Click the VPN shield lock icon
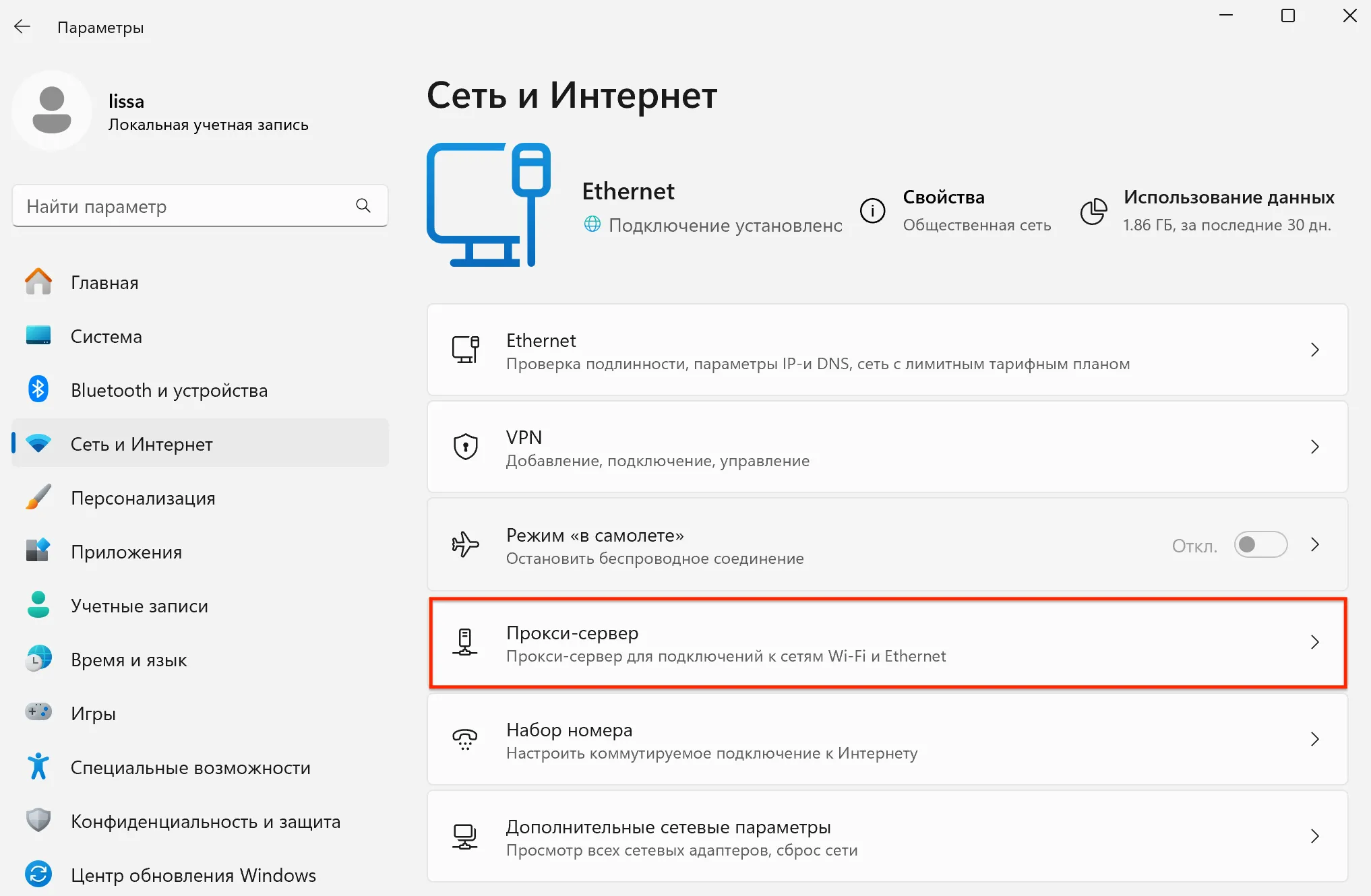 coord(465,447)
